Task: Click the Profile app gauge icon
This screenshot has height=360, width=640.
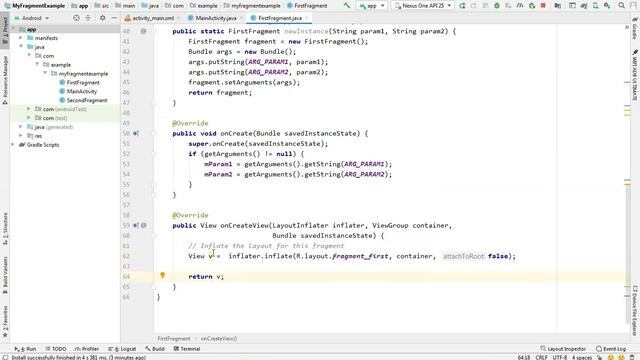Action: coord(520,6)
